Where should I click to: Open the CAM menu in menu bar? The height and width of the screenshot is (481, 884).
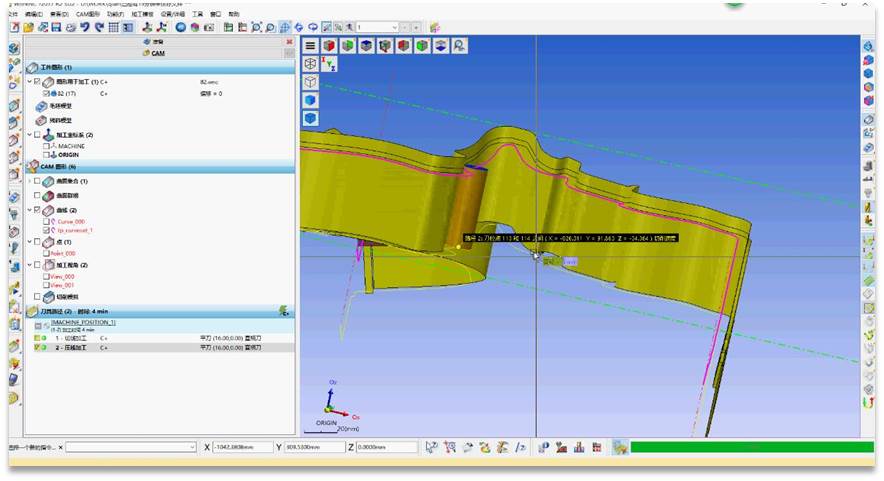87,14
